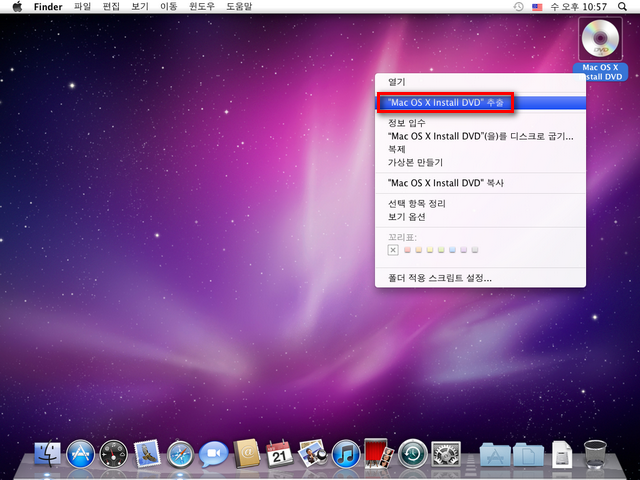
Task: Choose "Mac OS X Install DVD" 복사
Action: pos(480,183)
